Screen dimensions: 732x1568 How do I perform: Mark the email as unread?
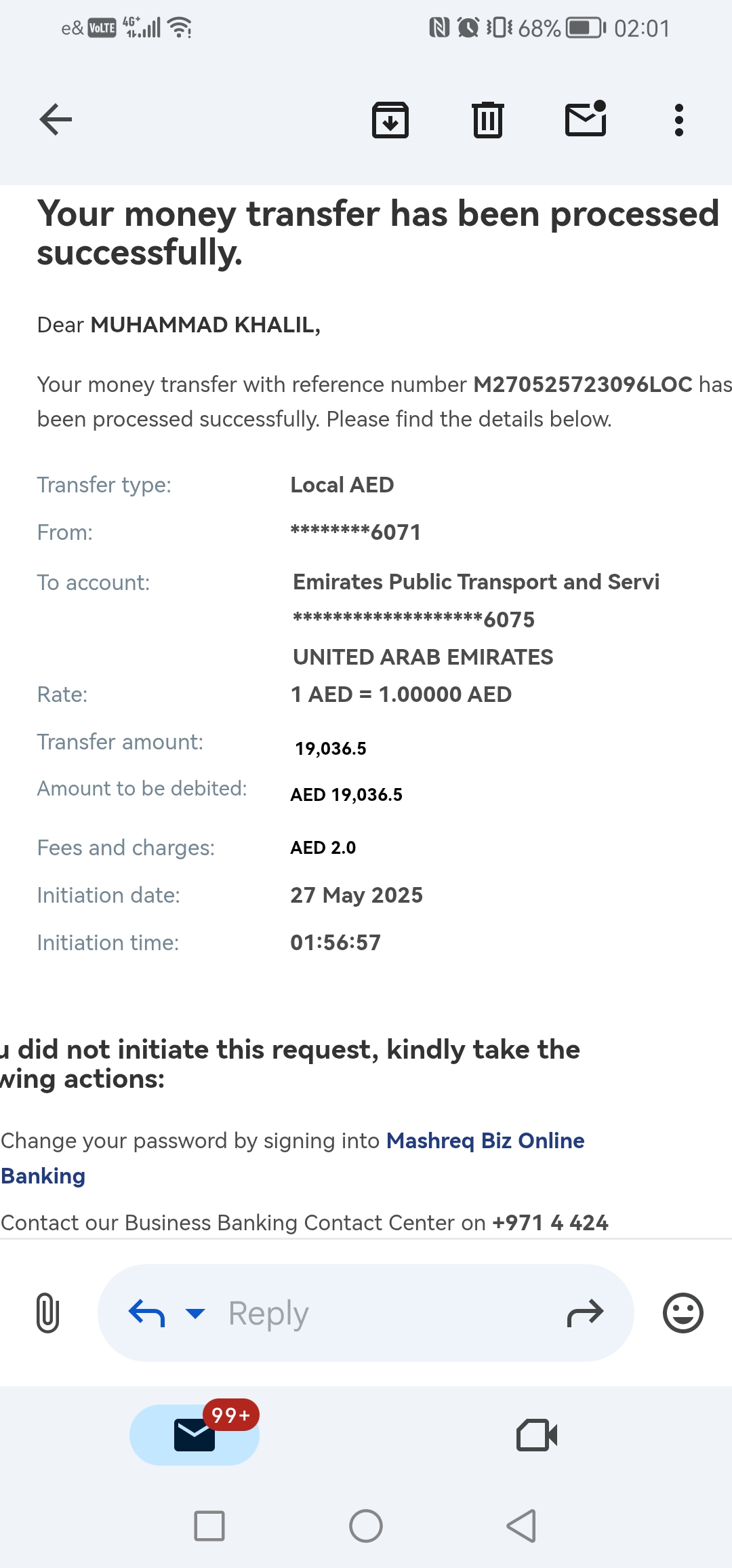(x=586, y=119)
